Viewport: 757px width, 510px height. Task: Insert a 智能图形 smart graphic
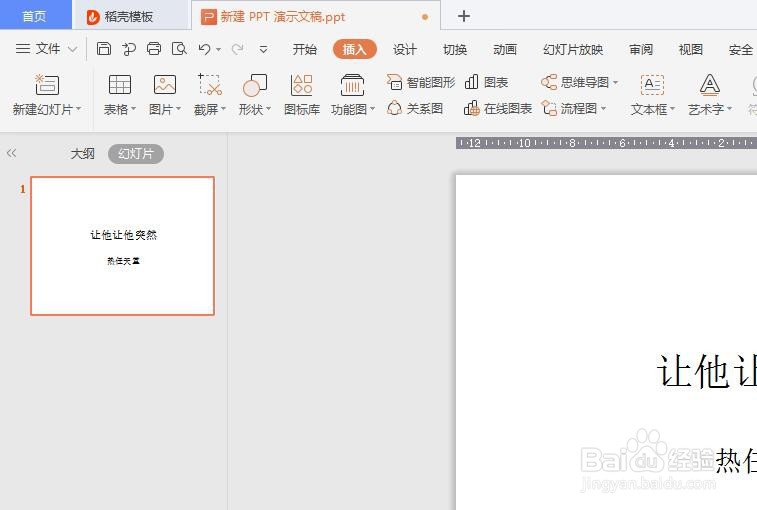click(421, 83)
